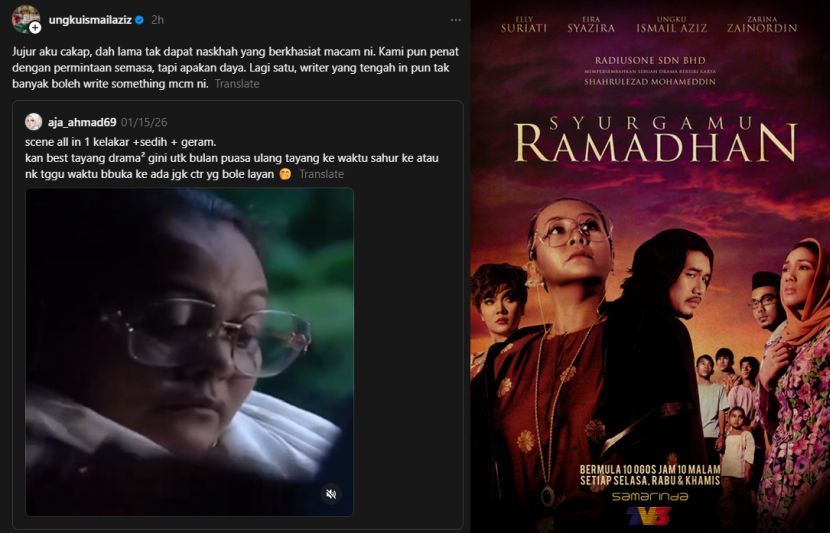Click the blue verified badge

[140, 20]
